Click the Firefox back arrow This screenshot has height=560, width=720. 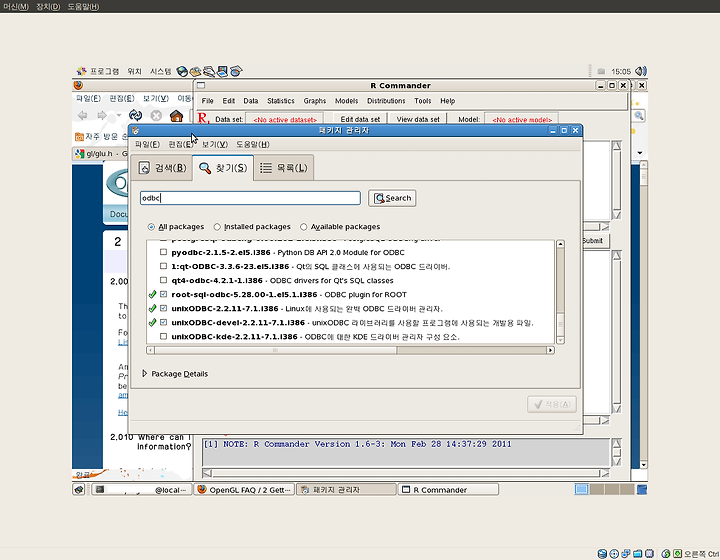point(83,115)
